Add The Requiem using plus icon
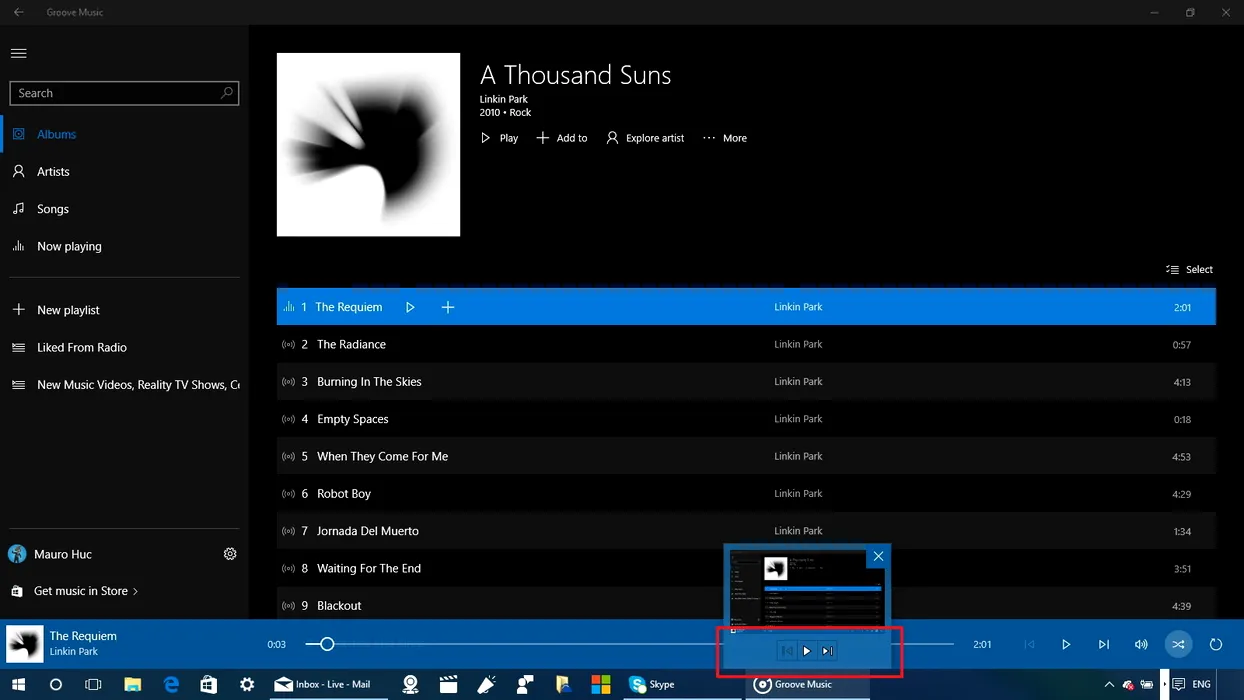Viewport: 1244px width, 700px height. tap(448, 307)
